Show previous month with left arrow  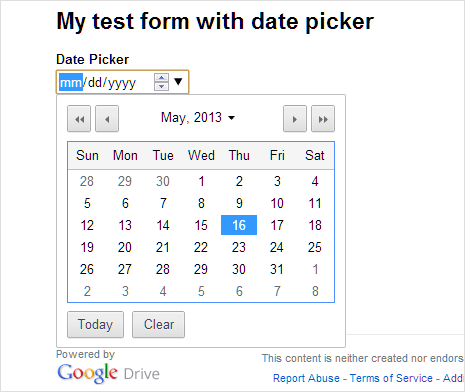click(107, 119)
